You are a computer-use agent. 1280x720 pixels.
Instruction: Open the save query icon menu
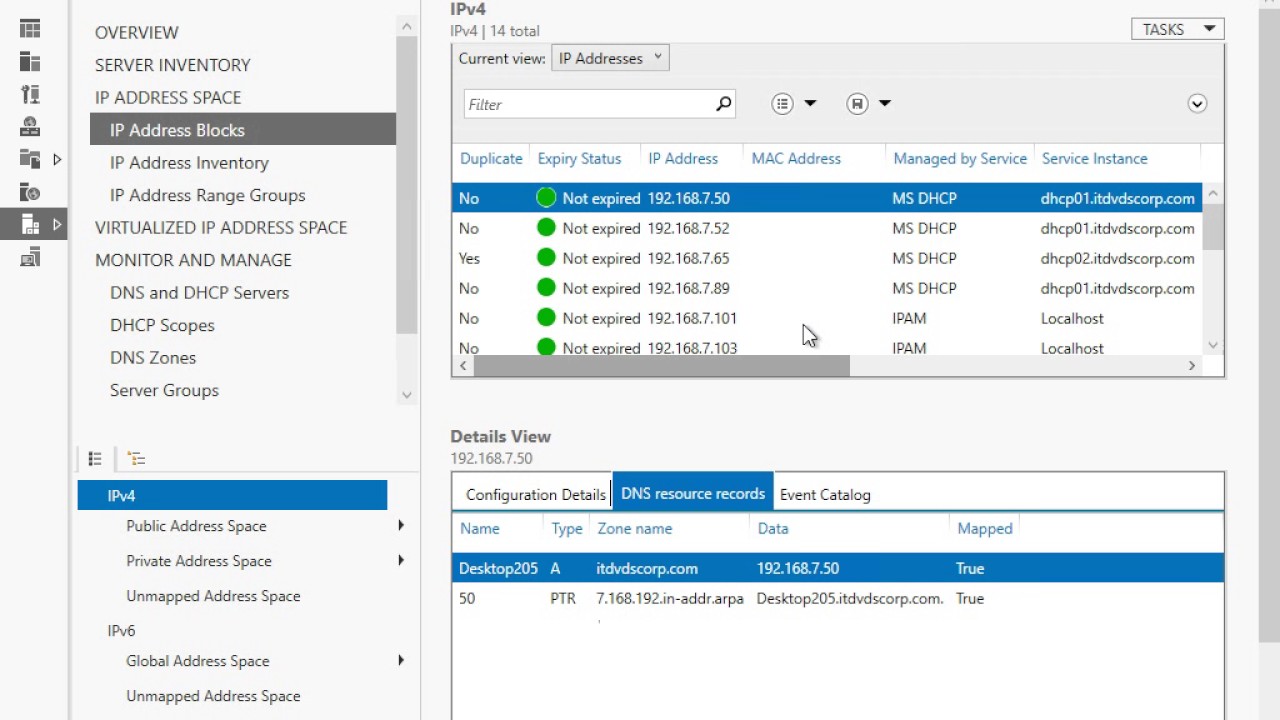pos(868,104)
